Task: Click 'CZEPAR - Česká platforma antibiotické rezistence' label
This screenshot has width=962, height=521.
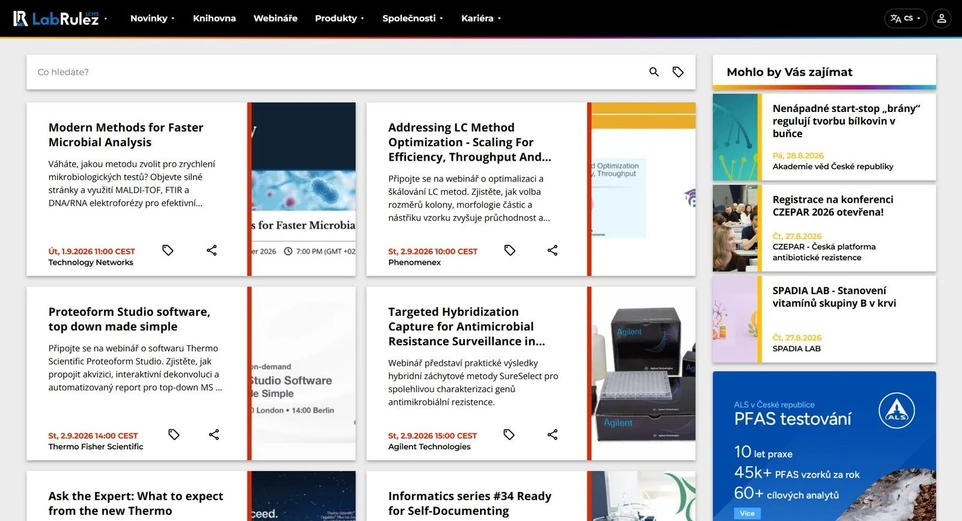Action: (x=824, y=252)
